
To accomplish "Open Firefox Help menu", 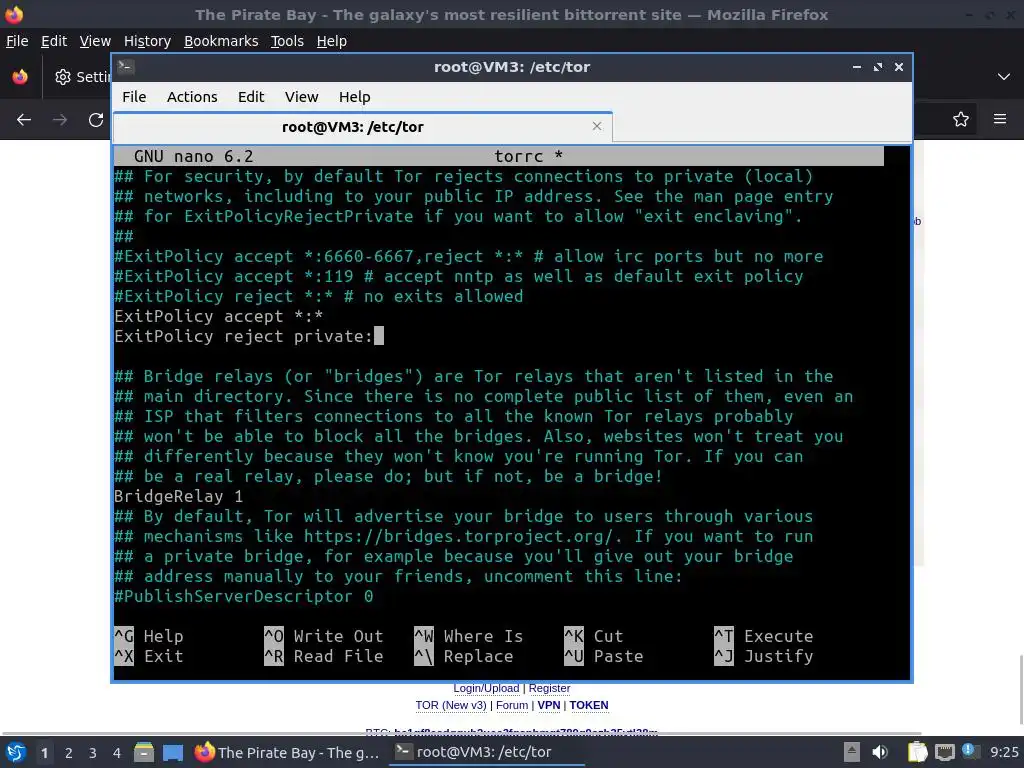I will coord(332,40).
